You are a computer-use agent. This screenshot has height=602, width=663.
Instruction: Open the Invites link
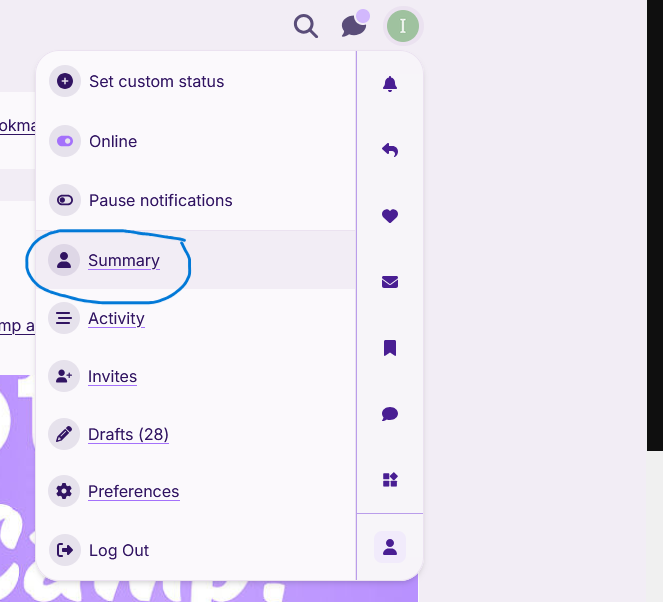pos(112,376)
